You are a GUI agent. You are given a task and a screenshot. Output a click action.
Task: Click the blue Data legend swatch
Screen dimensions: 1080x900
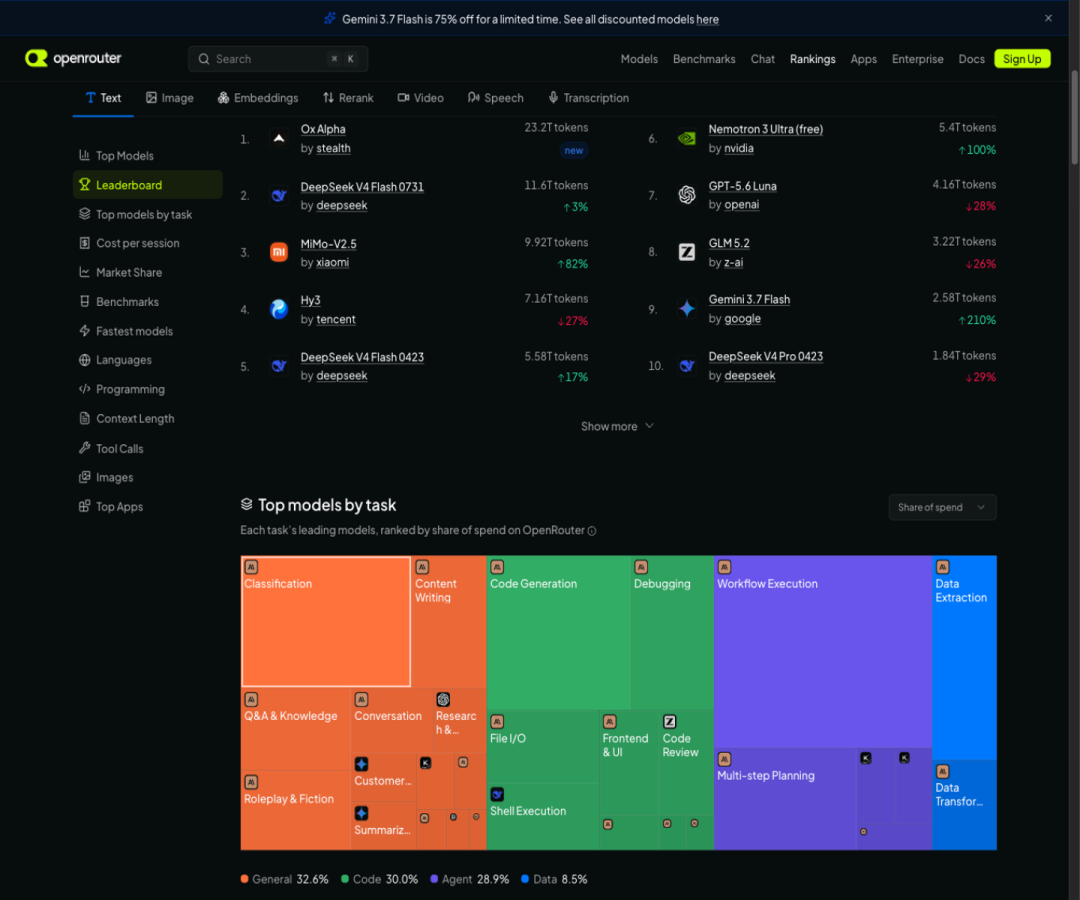pyautogui.click(x=525, y=879)
